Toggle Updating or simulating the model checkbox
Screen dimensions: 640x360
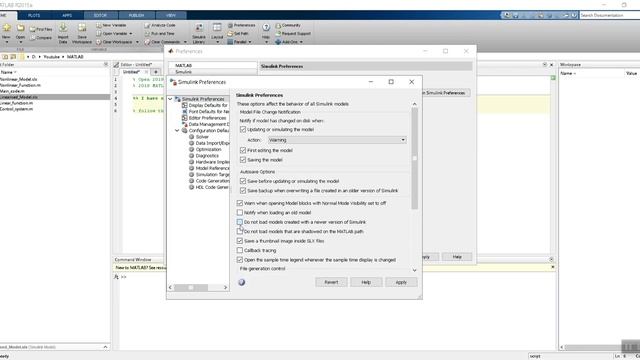pyautogui.click(x=243, y=129)
